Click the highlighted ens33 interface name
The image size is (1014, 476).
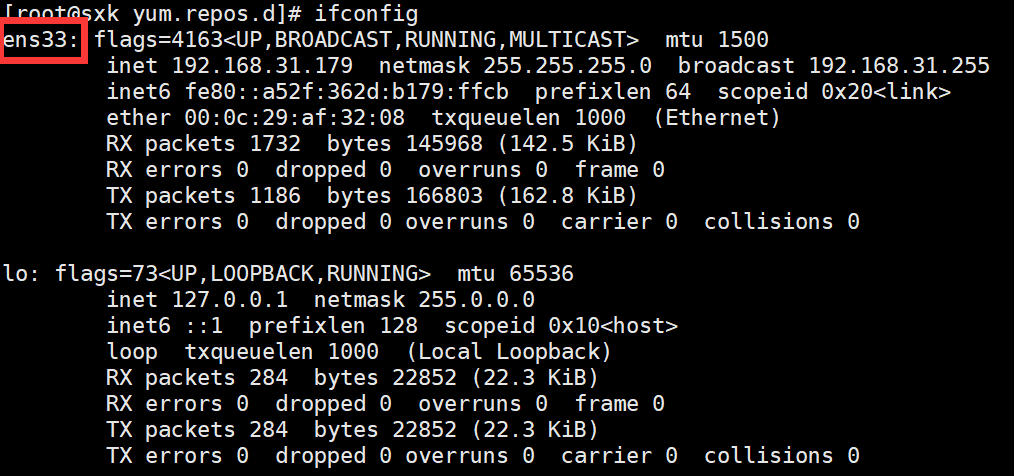tap(42, 42)
